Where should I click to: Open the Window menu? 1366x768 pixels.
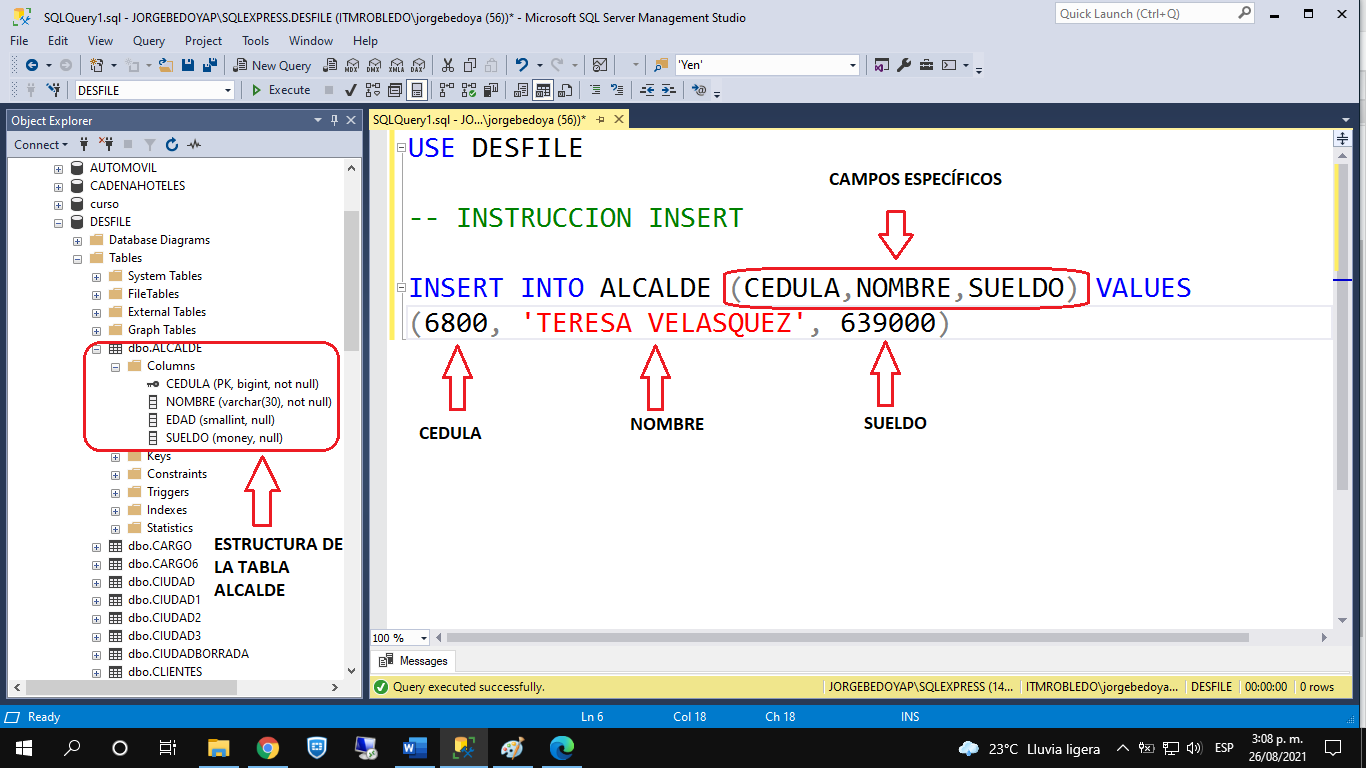click(311, 41)
